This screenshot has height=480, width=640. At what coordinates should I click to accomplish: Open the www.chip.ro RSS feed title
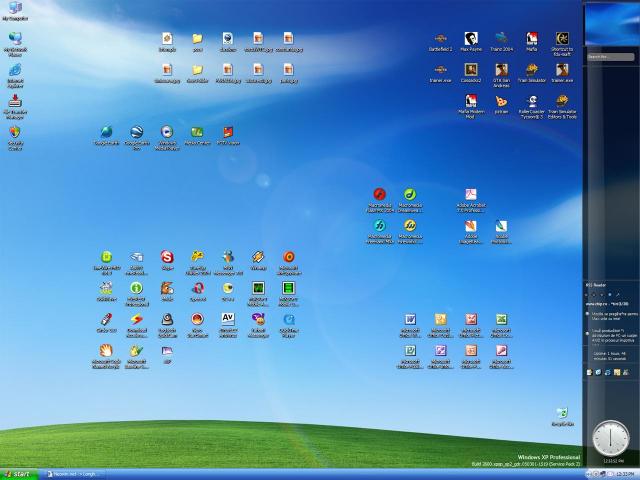(x=607, y=304)
